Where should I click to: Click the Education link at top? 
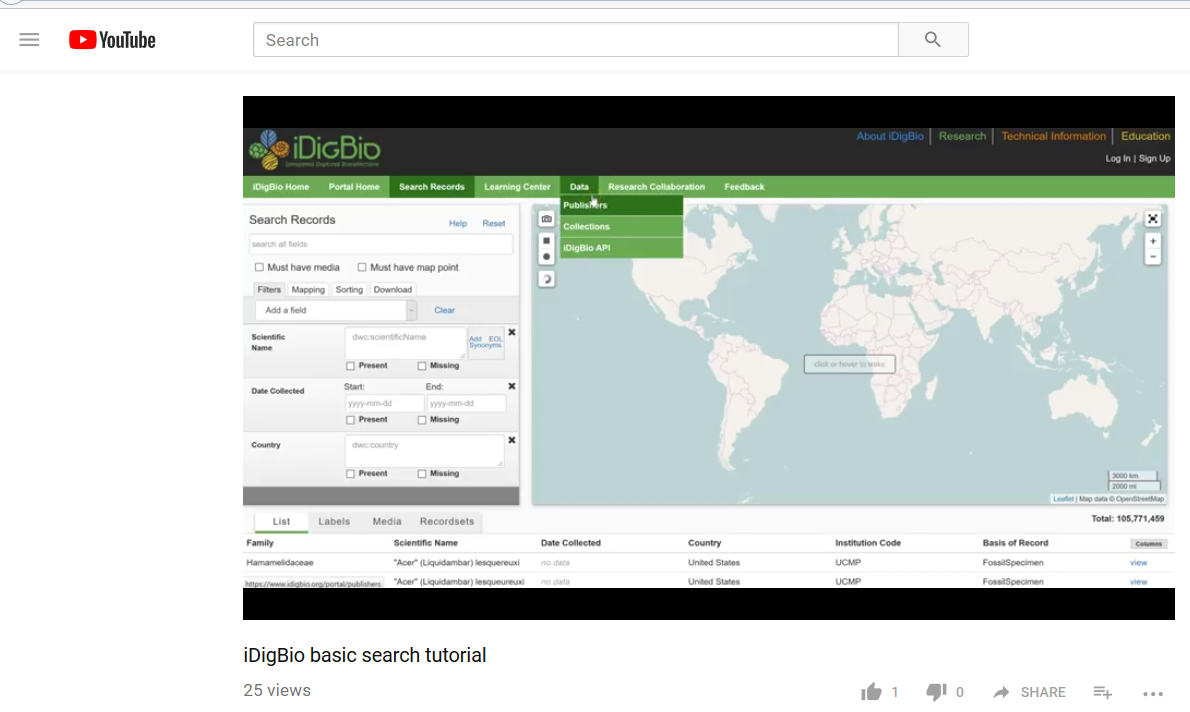pyautogui.click(x=1145, y=136)
